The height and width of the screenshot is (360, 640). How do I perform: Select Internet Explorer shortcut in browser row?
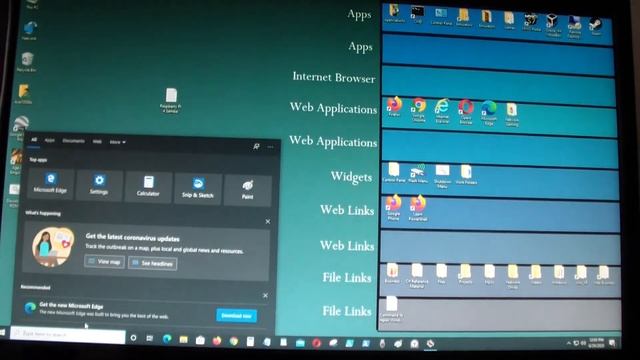point(442,111)
